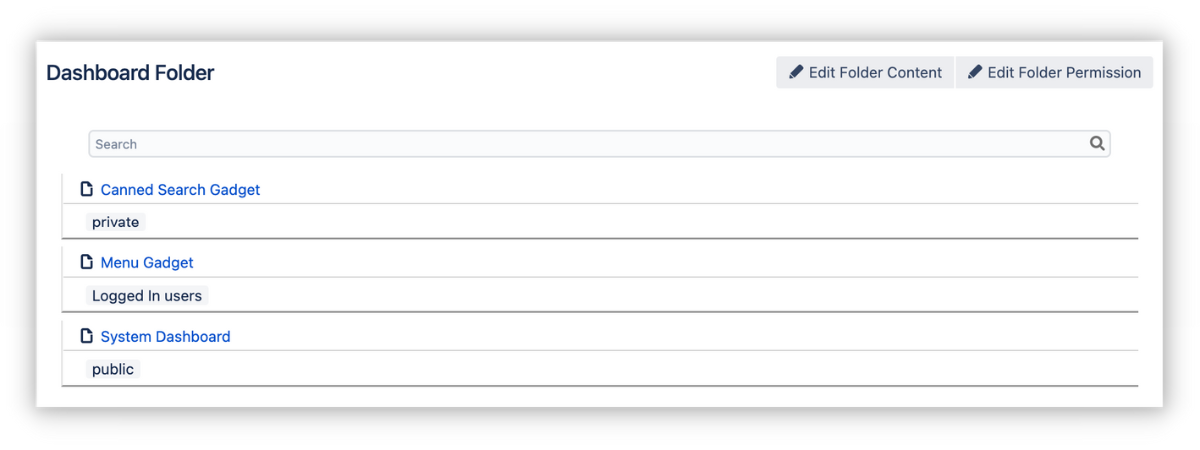
Task: Select the public permission tag
Action: pos(113,369)
